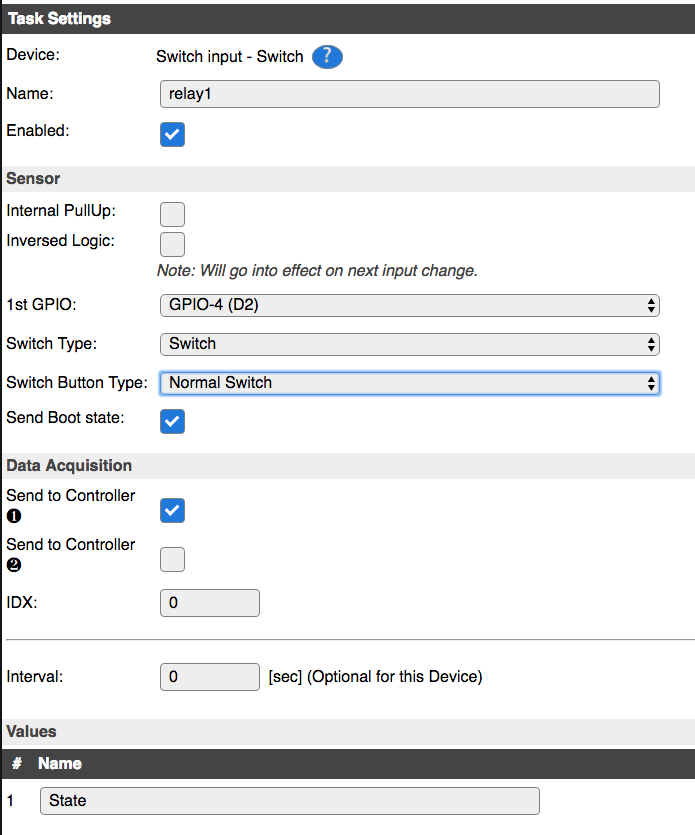Viewport: 695px width, 835px height.
Task: Edit the State value name
Action: [289, 800]
